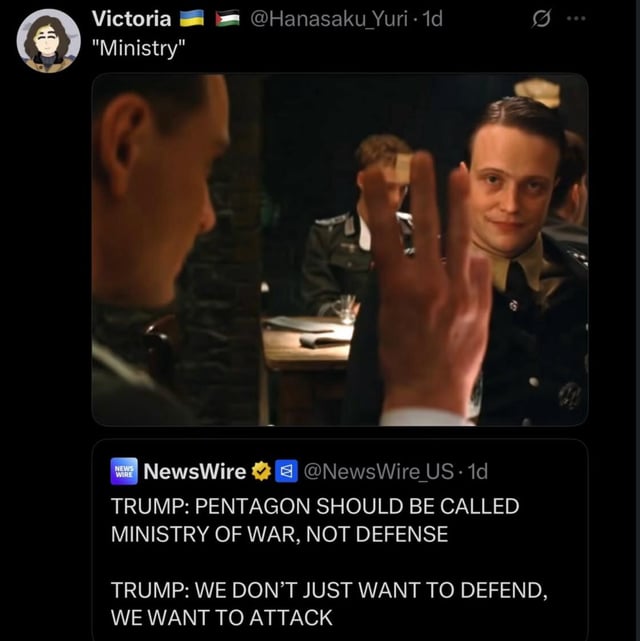Click the 1d timestamp on Victoria's post
The width and height of the screenshot is (640, 641).
coord(432,19)
